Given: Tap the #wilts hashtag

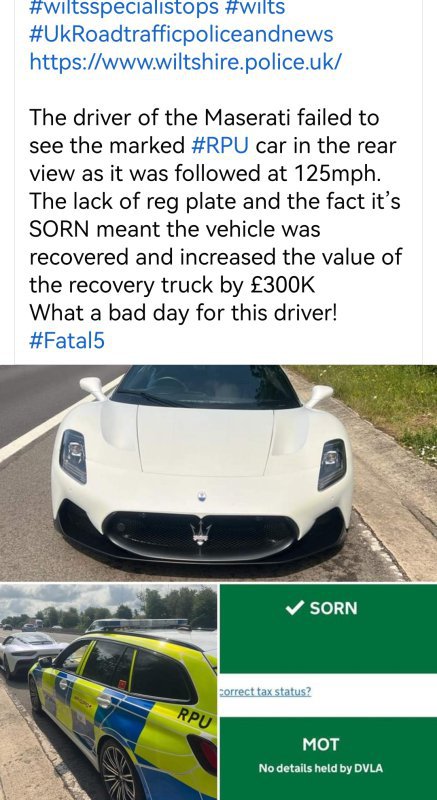Looking at the screenshot, I should click(x=255, y=7).
